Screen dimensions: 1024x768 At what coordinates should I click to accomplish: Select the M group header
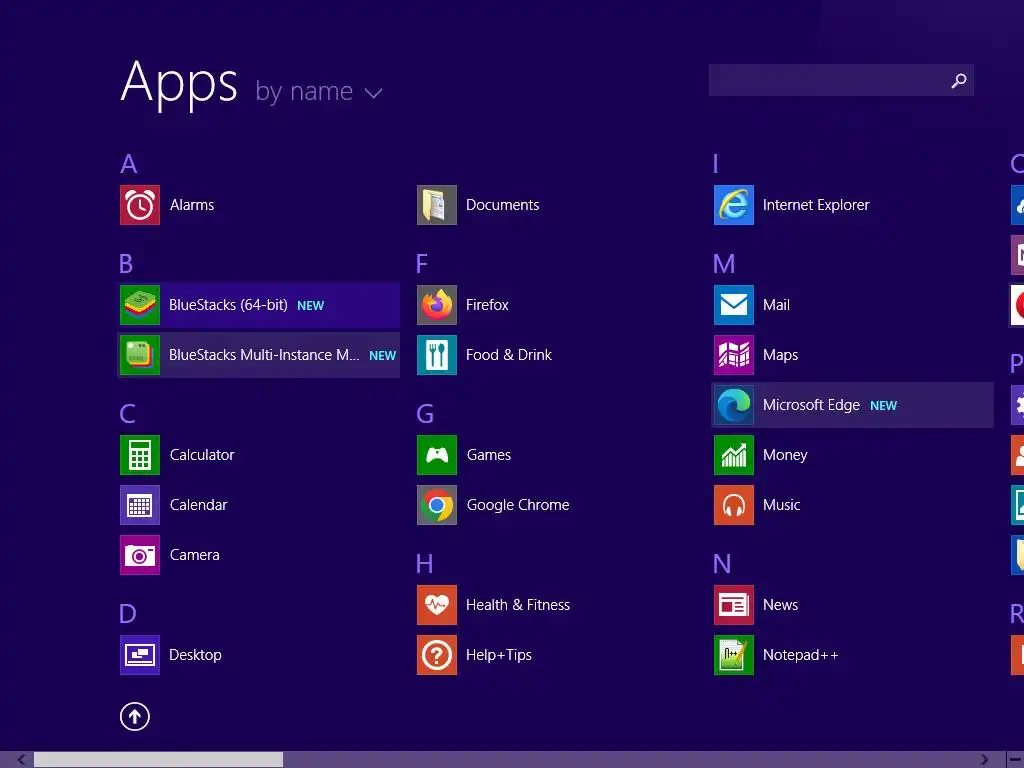[724, 264]
